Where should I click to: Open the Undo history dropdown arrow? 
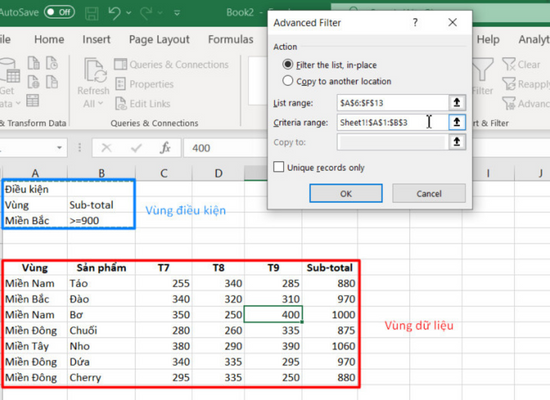(129, 13)
